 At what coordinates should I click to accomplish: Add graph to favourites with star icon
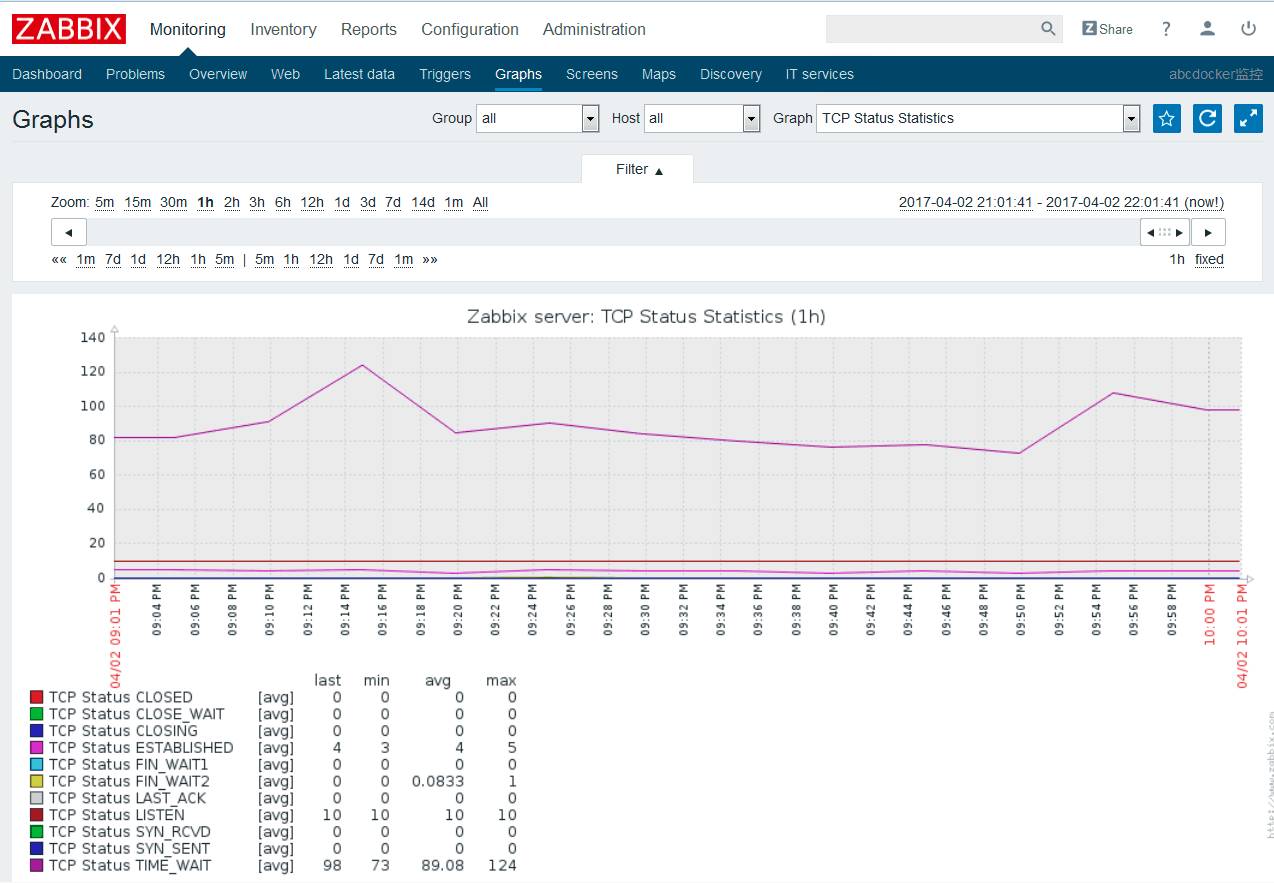coord(1166,118)
